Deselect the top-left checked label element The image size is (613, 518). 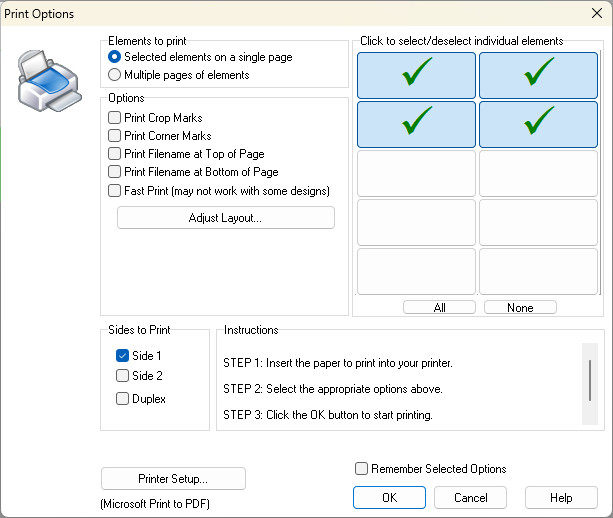tap(416, 75)
